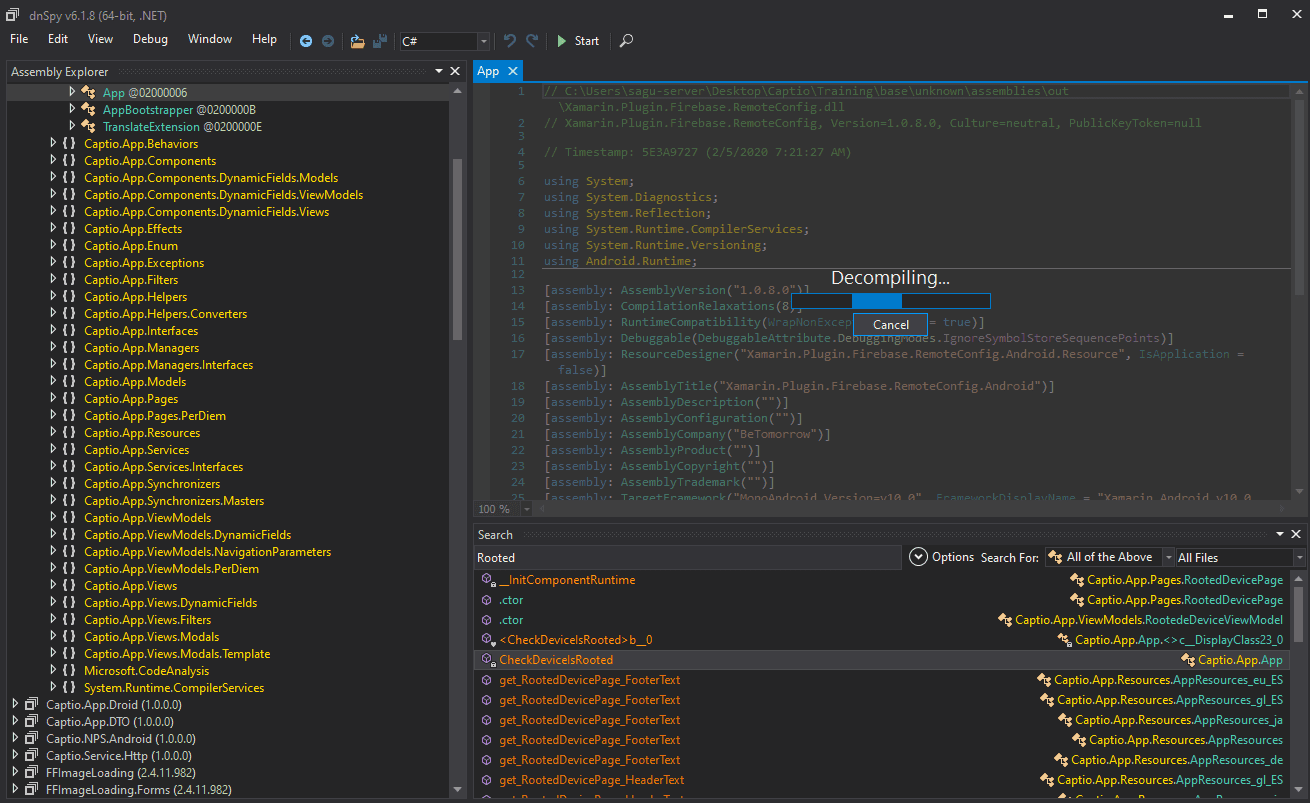Click namespace braces icon for Captio.App.Services
This screenshot has height=803, width=1310.
coord(69,450)
